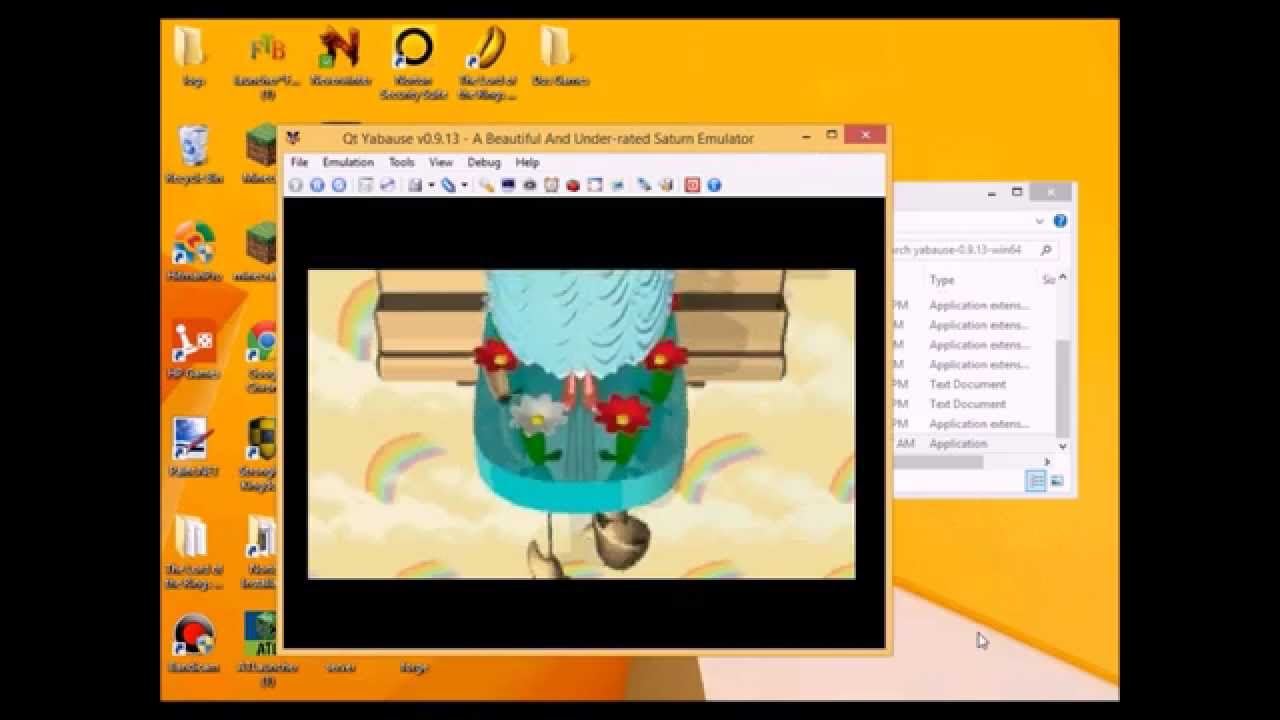Click the red round toolbar icon
Viewport: 1280px width, 720px height.
coord(573,185)
